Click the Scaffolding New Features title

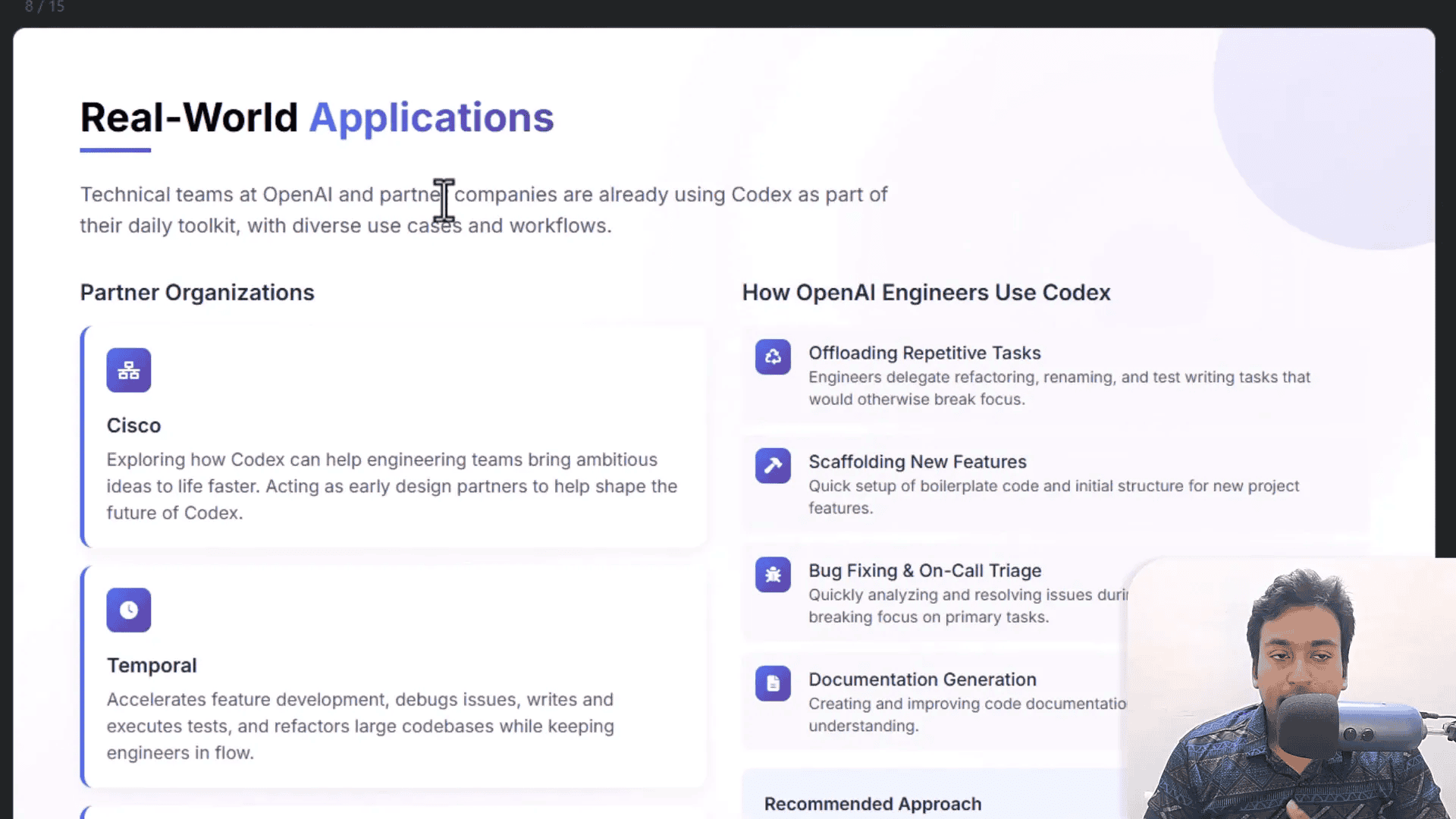[x=918, y=462]
